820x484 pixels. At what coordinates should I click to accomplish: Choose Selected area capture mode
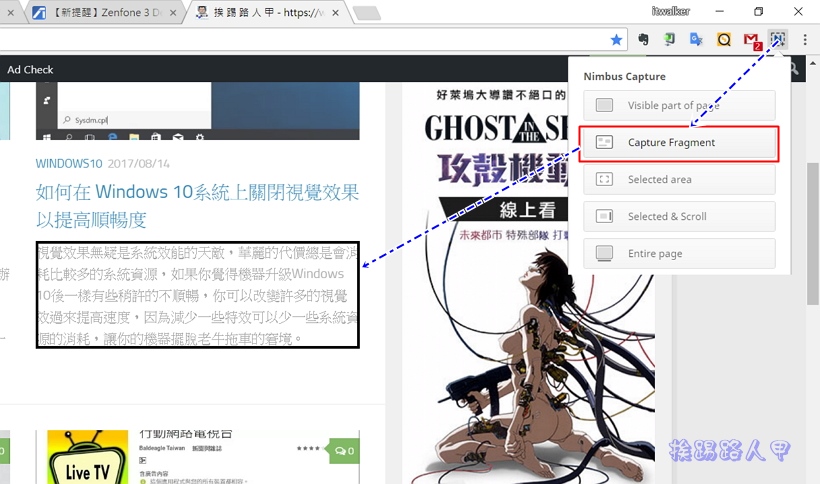tap(679, 179)
